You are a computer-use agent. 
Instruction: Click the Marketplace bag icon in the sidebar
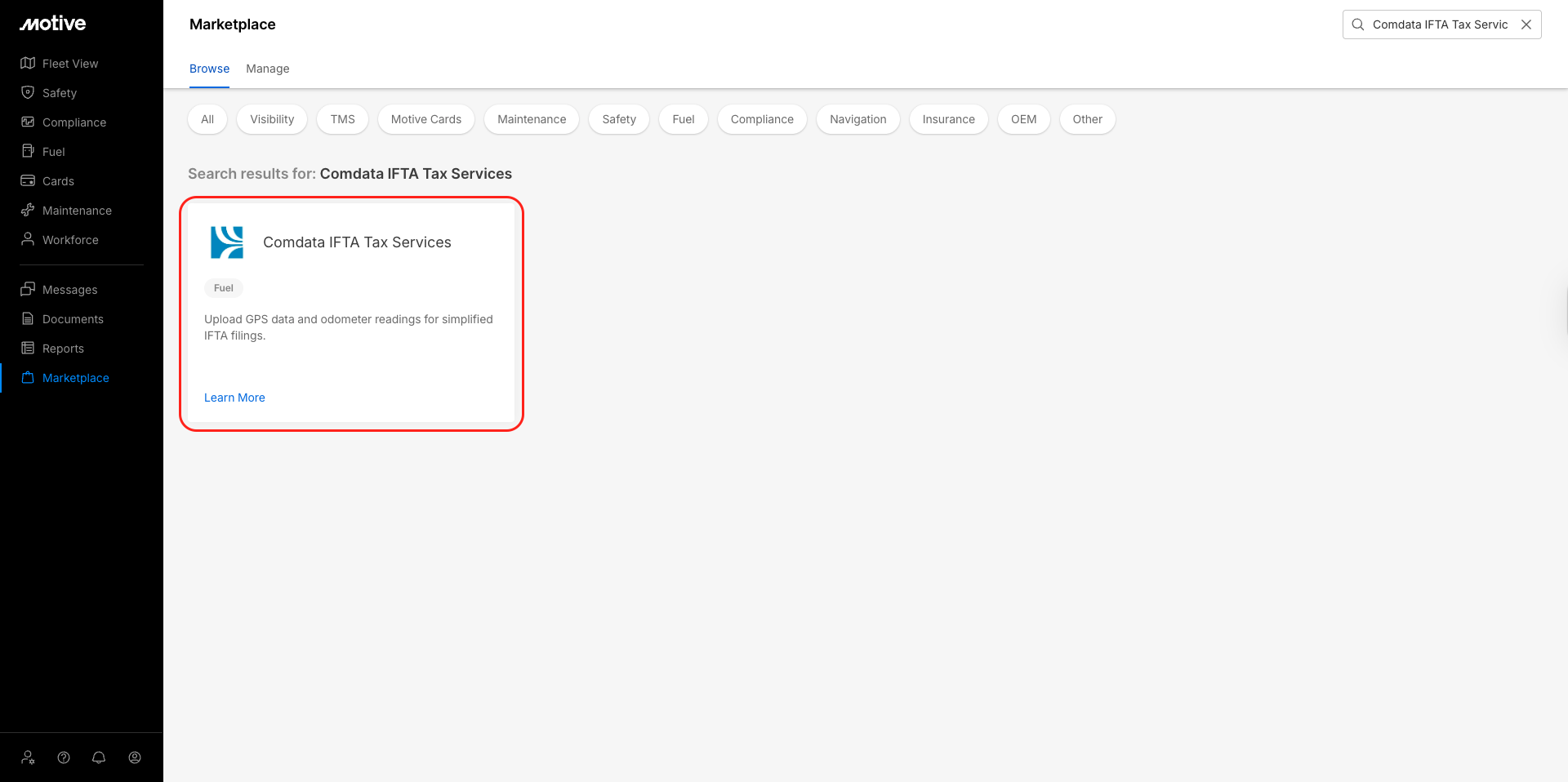(x=28, y=377)
